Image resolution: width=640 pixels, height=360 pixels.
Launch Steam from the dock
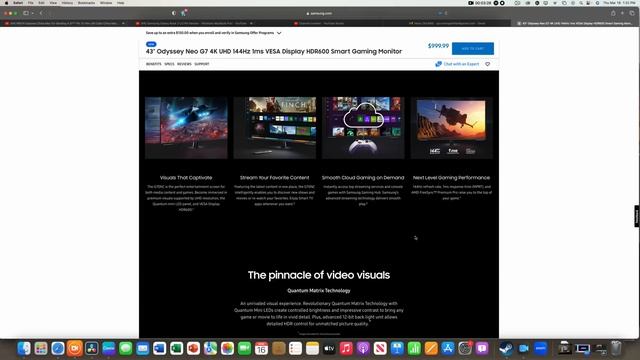pyautogui.click(x=506, y=348)
